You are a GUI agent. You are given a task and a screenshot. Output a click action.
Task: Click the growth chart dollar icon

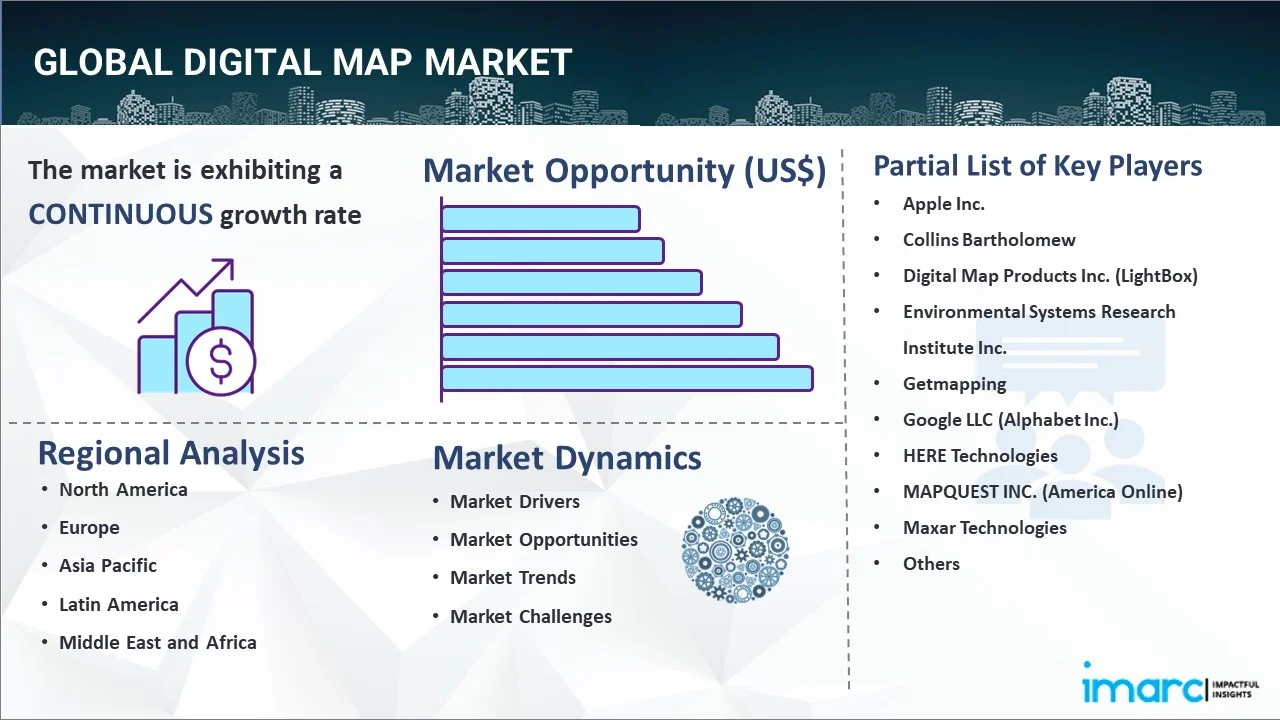(196, 328)
